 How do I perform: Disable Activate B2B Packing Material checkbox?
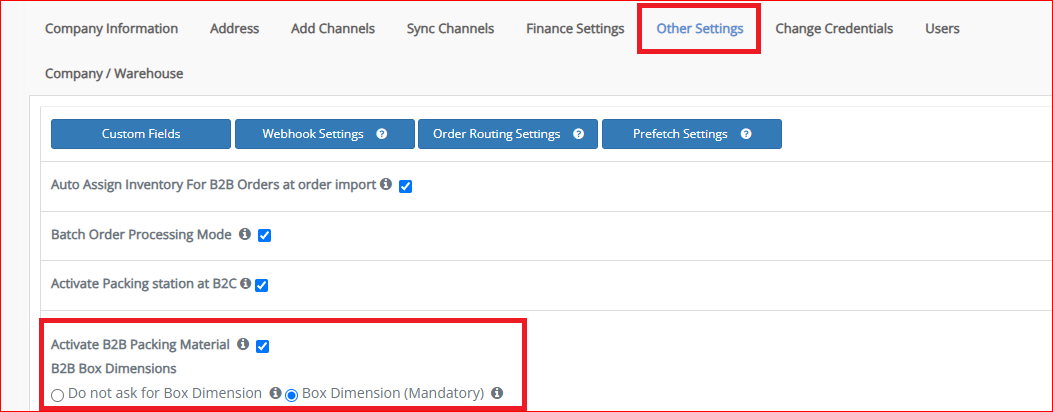[x=263, y=346]
